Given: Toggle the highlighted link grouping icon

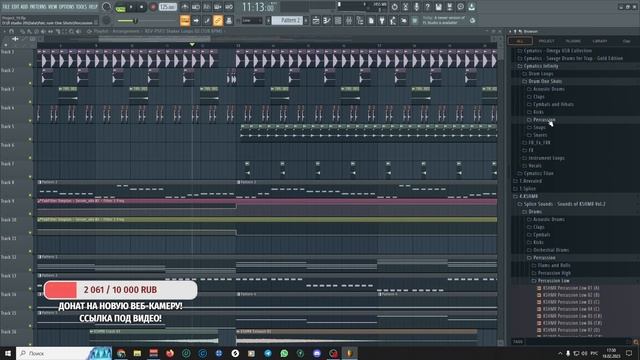Looking at the screenshot, I should [218, 20].
